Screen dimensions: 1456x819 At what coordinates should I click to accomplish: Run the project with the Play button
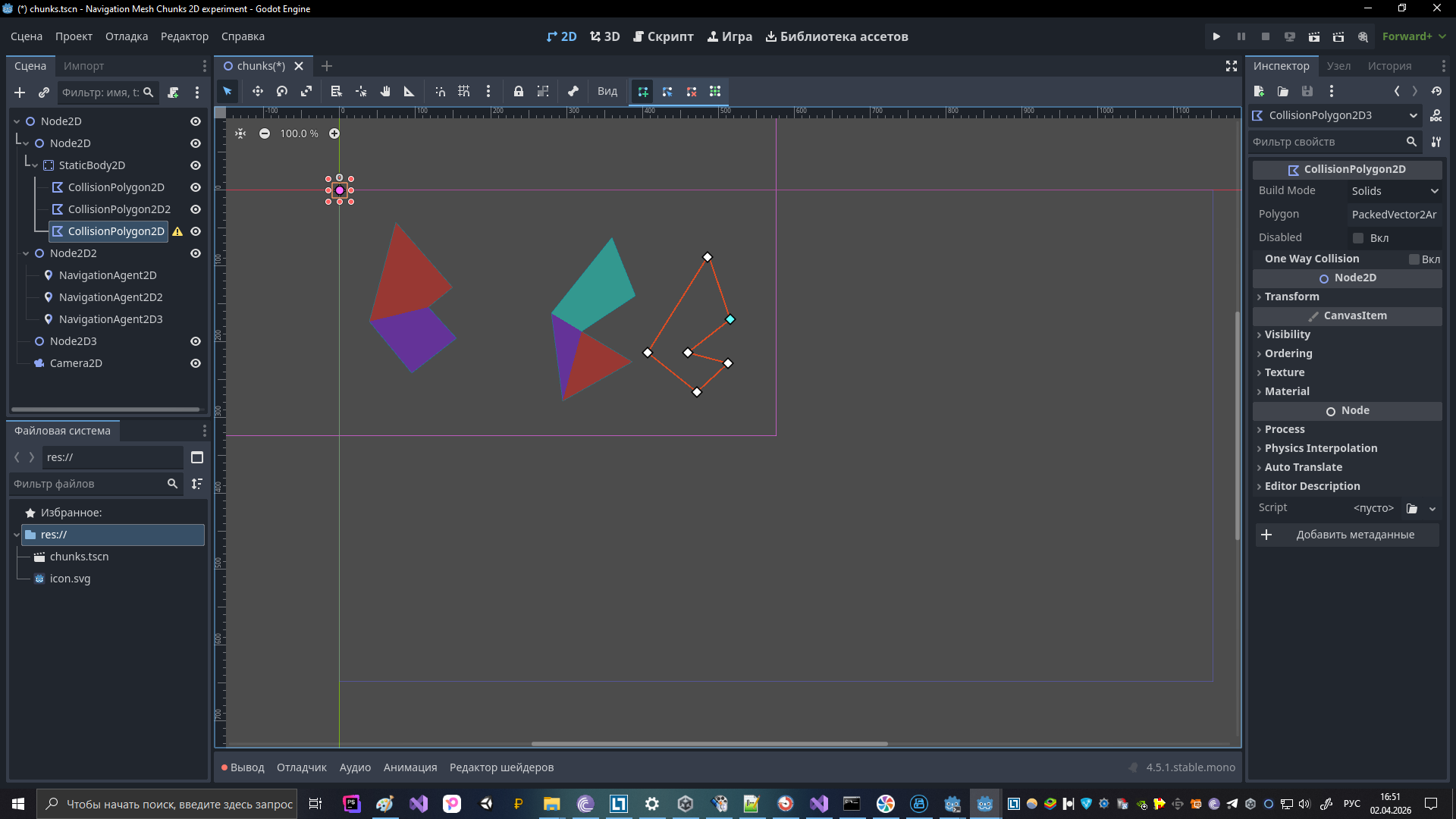1216,36
